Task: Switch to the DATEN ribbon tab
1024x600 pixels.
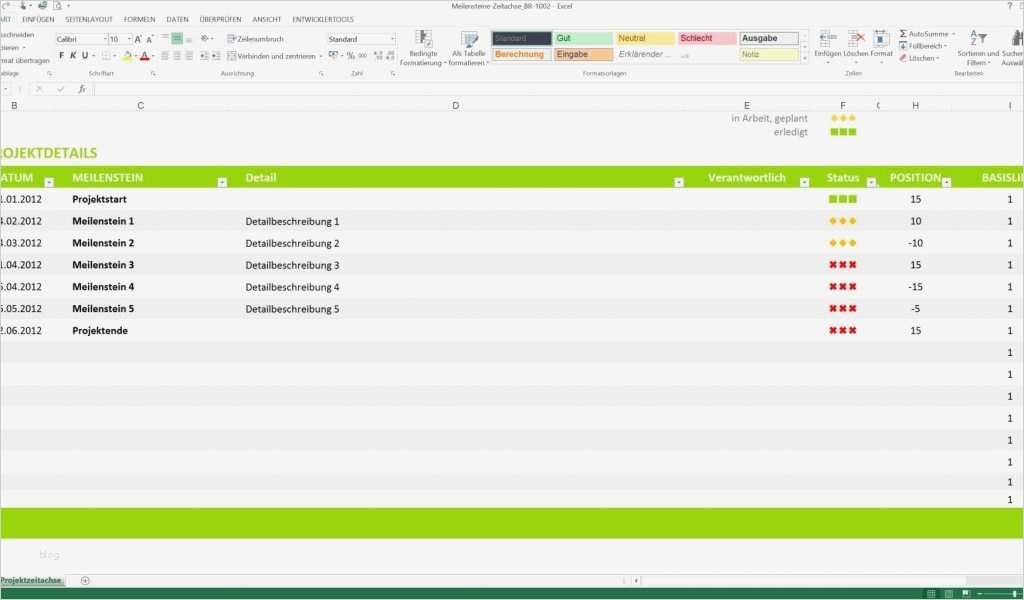Action: click(176, 18)
